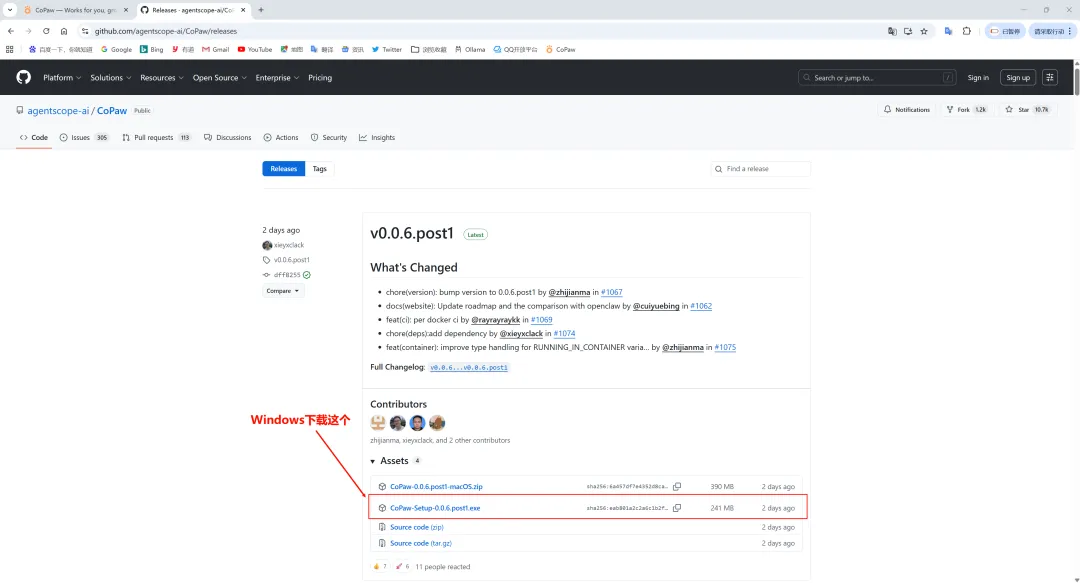
Task: Open Gmail bookmark
Action: click(216, 50)
